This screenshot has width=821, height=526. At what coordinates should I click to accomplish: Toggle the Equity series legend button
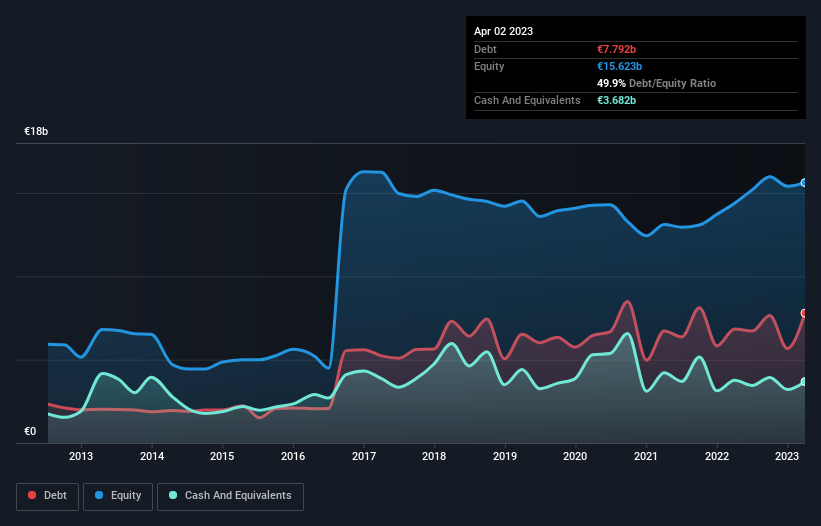click(x=118, y=496)
